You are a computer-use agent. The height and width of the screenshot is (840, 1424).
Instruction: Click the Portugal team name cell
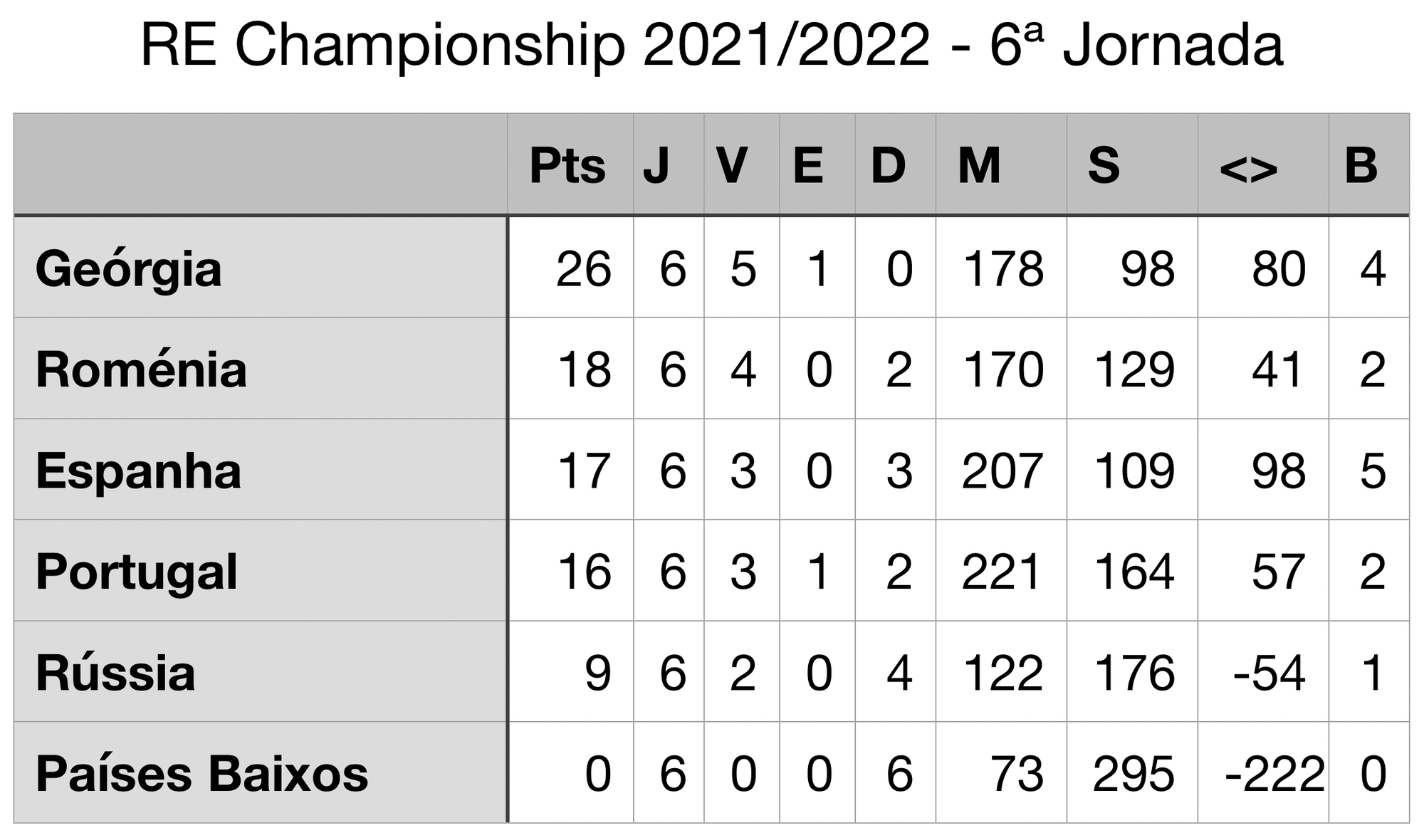point(136,572)
